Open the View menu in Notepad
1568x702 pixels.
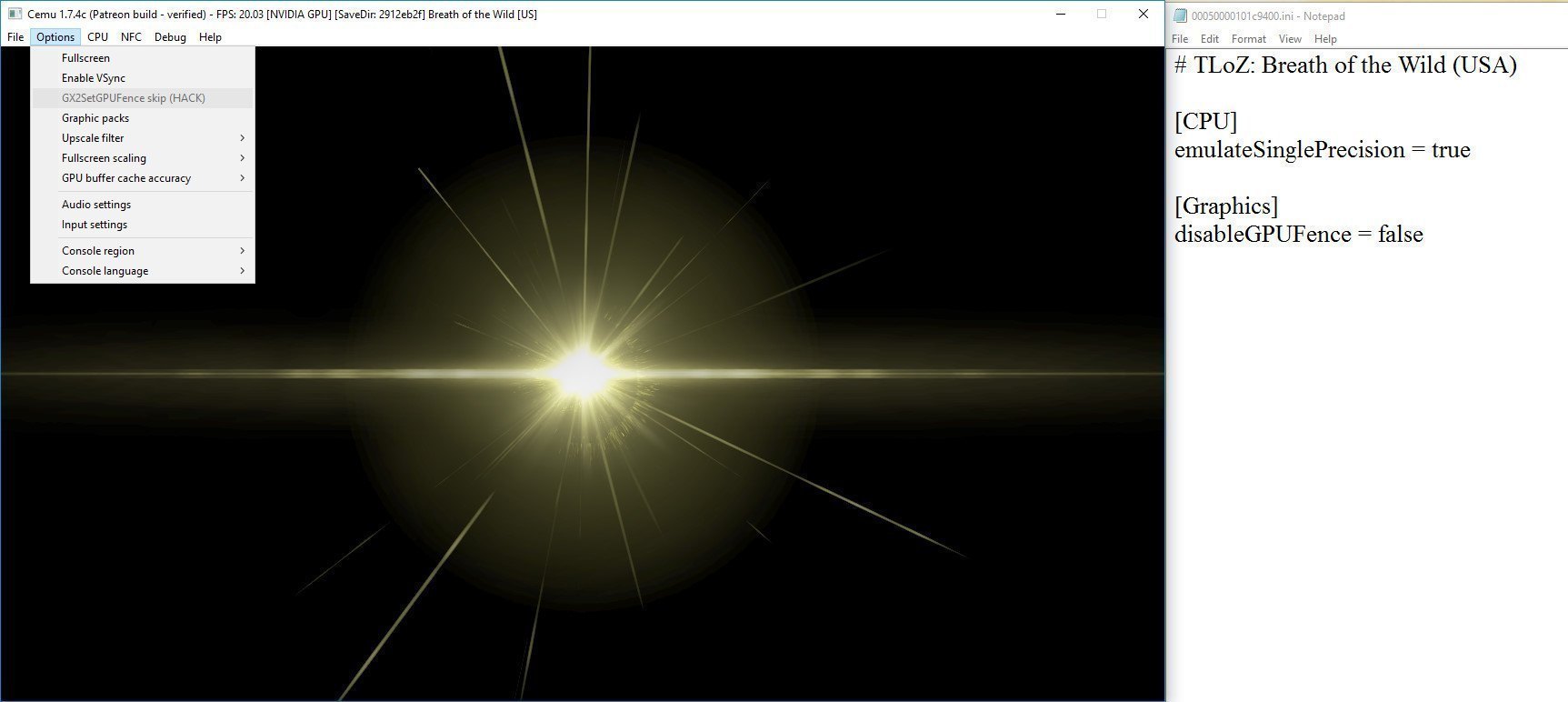tap(1290, 39)
